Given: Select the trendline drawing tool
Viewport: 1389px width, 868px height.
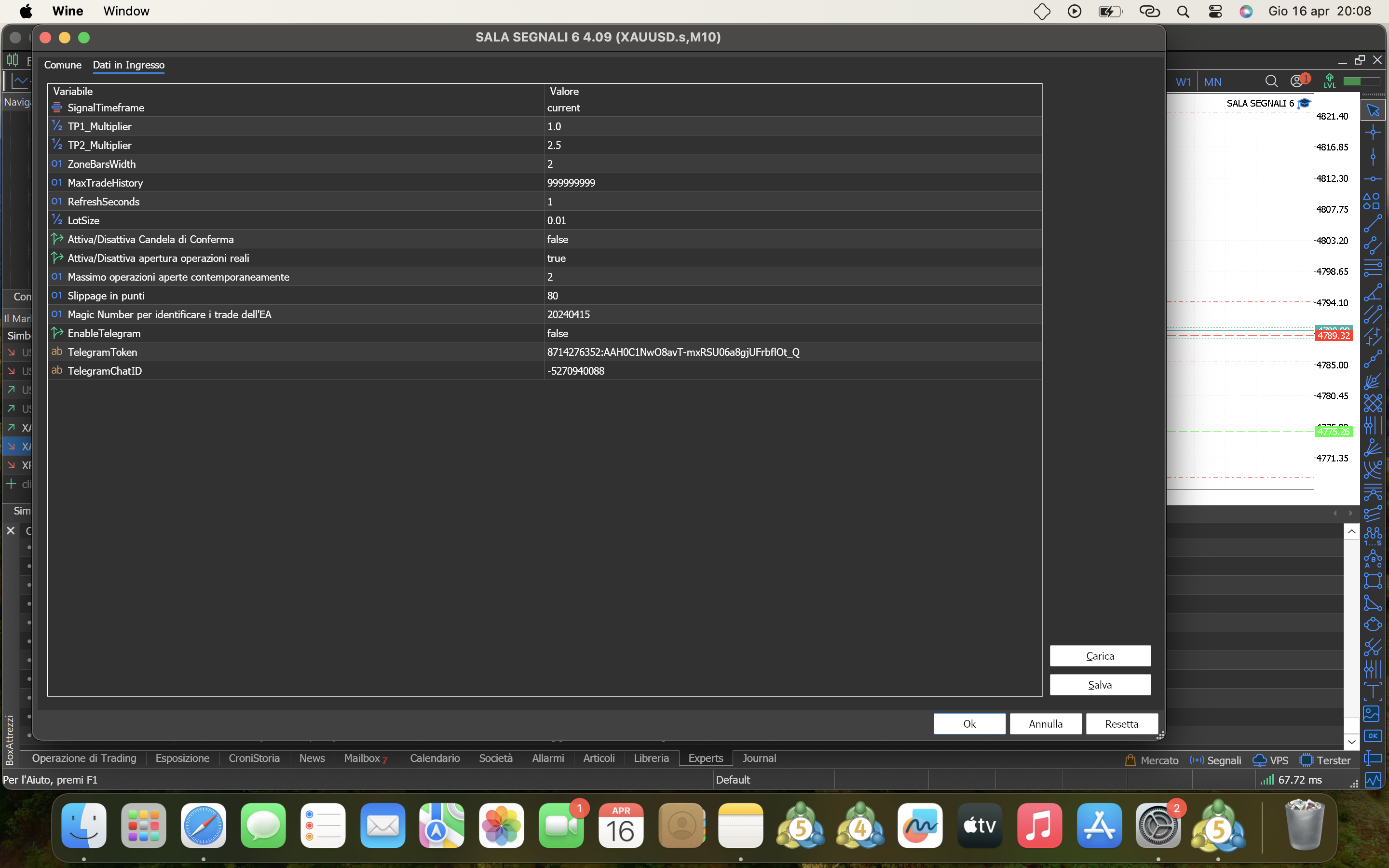Looking at the screenshot, I should point(1372,223).
